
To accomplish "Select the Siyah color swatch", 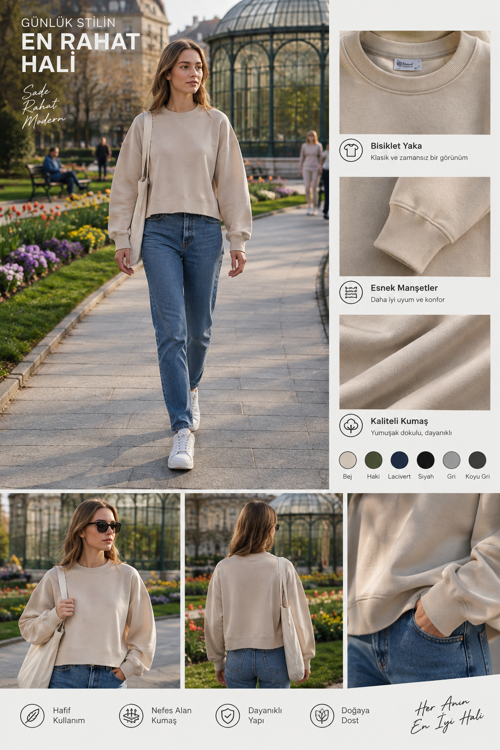I will [x=425, y=460].
